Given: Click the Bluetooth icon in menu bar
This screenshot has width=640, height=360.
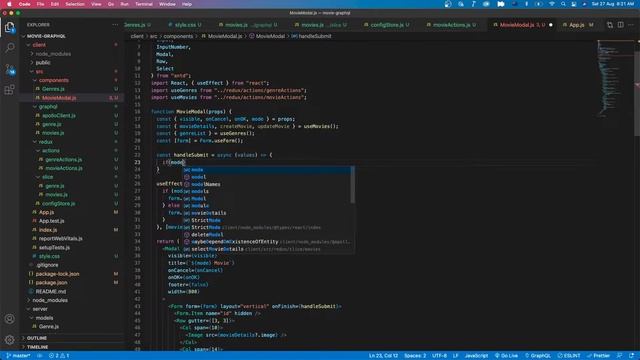Looking at the screenshot, I should click(x=526, y=4).
